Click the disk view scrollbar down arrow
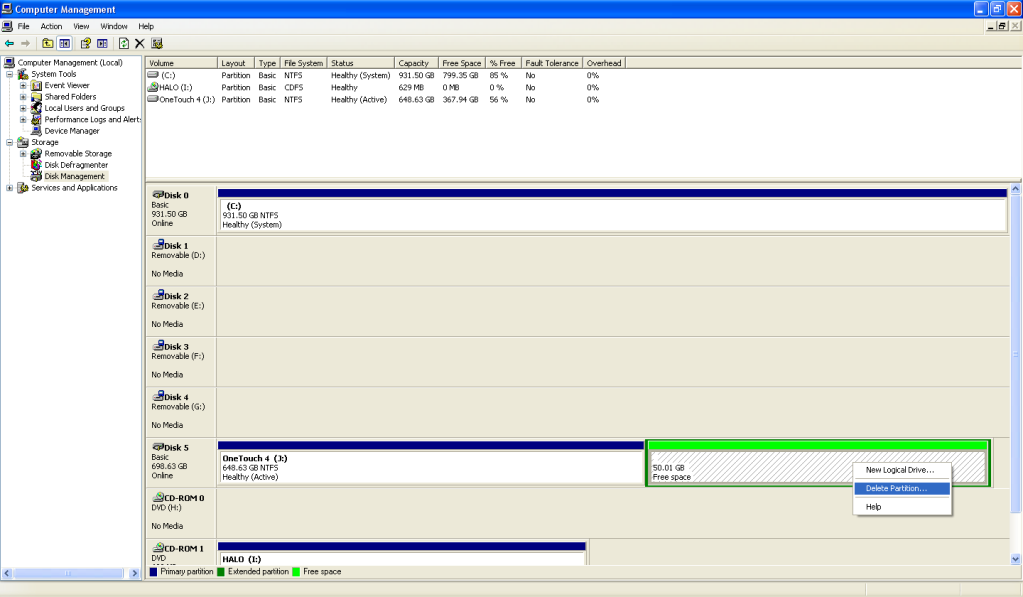 pyautogui.click(x=1016, y=559)
